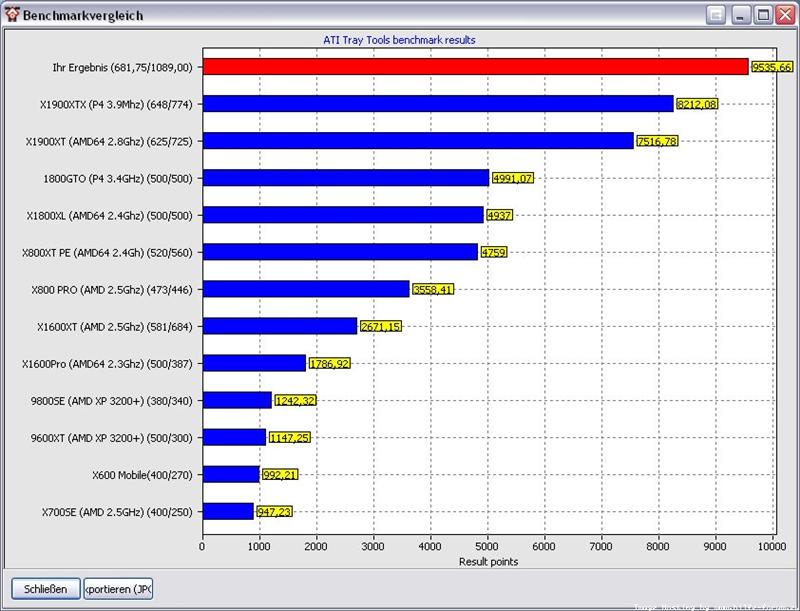Click the 4937 value label
Screen dimensions: 800x611
click(499, 215)
